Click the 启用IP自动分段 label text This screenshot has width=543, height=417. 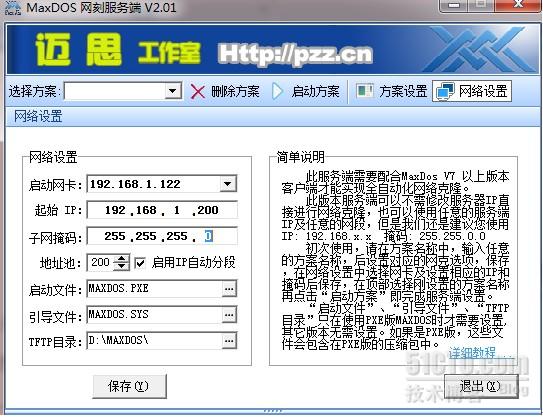[x=194, y=263]
